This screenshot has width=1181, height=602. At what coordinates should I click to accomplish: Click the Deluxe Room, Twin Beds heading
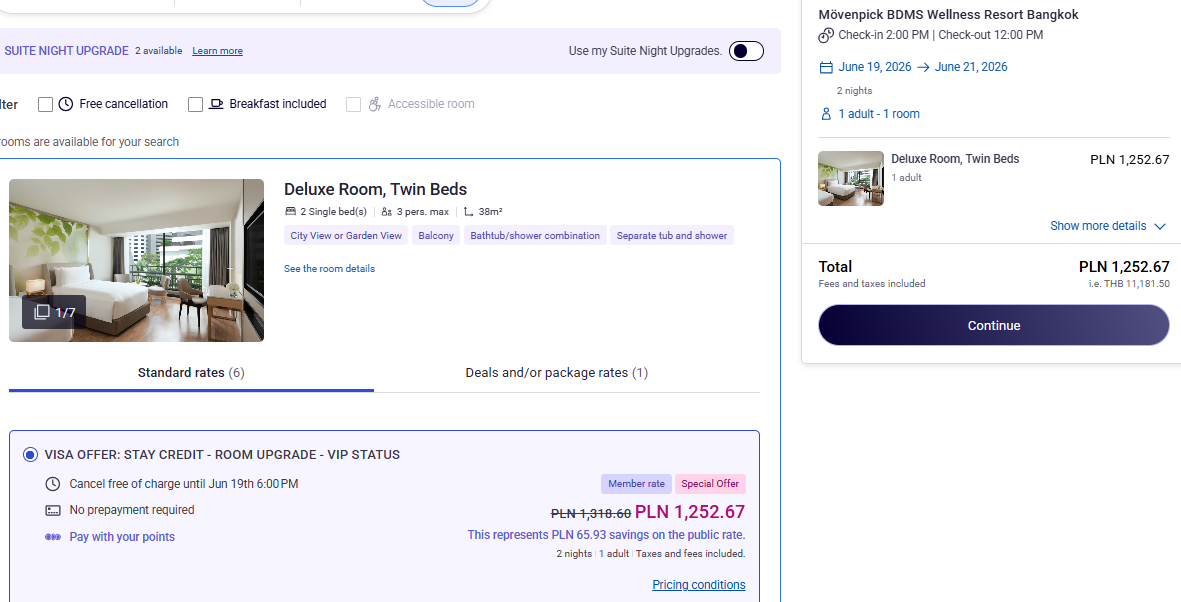(x=375, y=189)
